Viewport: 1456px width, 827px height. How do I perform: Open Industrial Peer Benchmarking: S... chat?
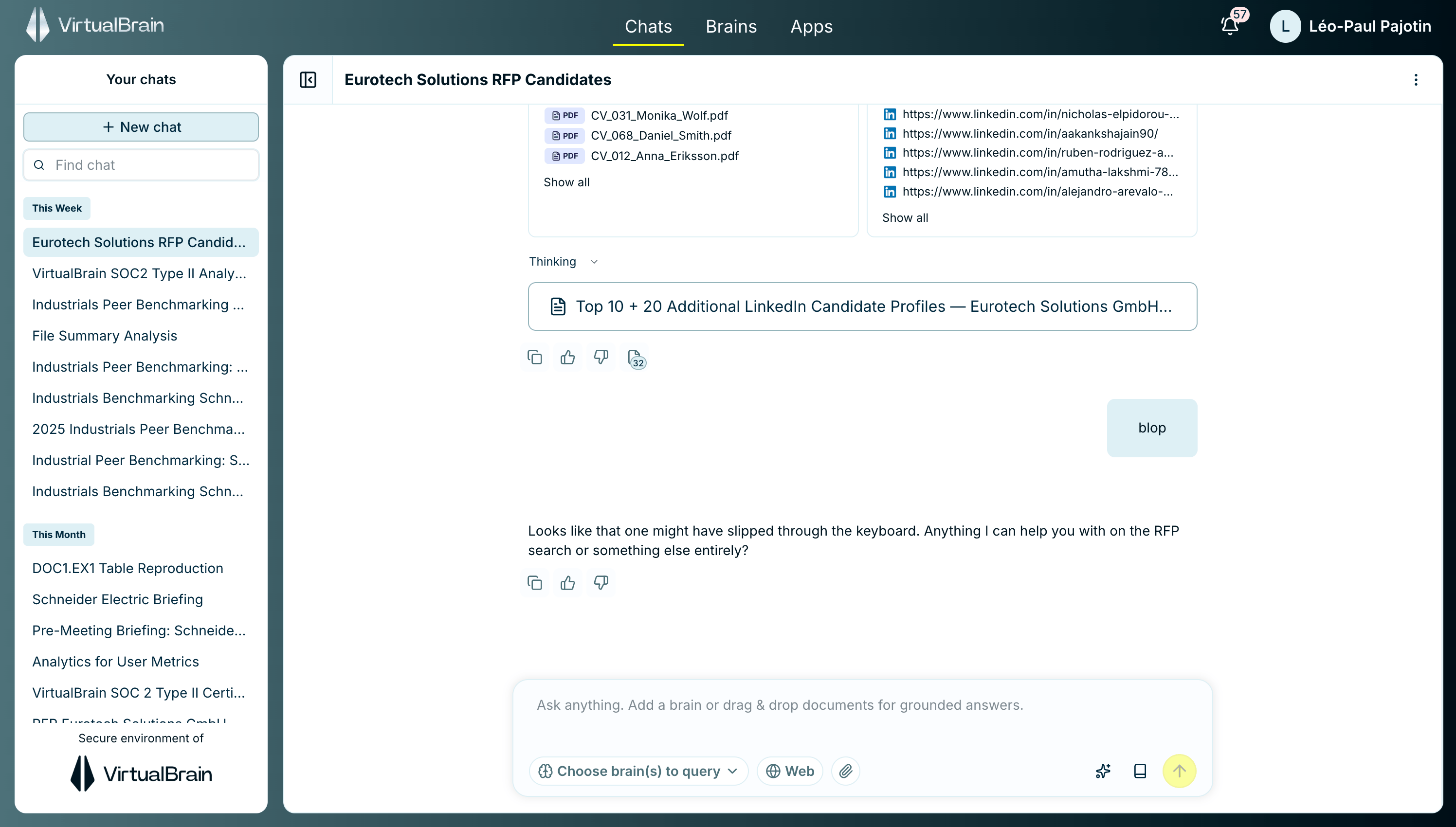pos(141,460)
